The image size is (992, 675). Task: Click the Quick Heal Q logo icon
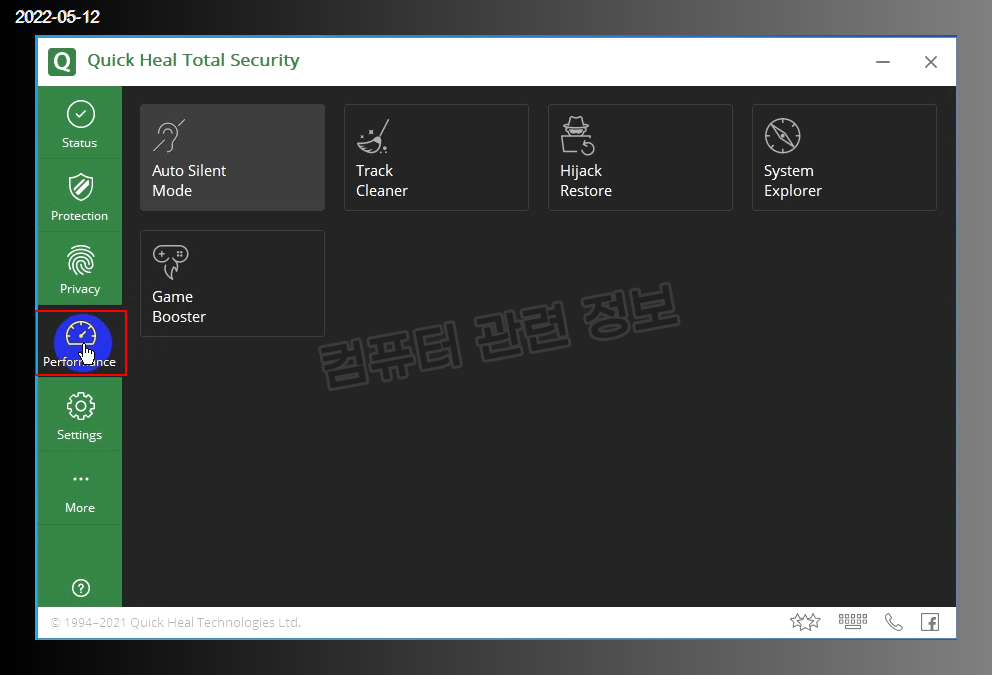62,62
